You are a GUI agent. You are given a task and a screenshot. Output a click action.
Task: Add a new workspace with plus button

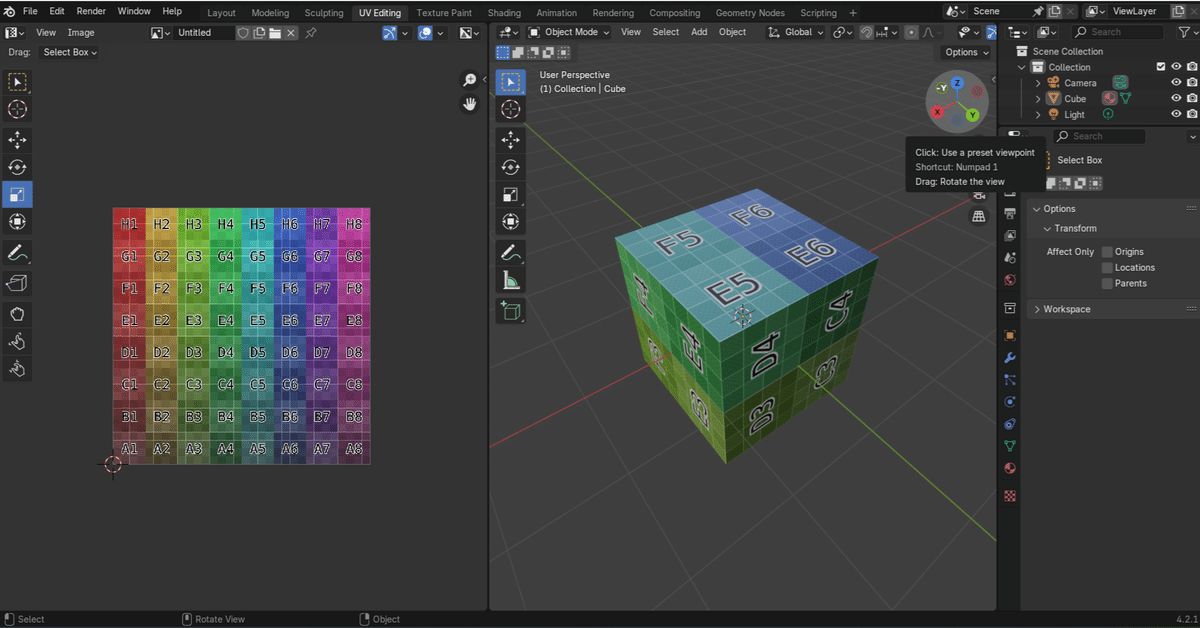click(853, 13)
